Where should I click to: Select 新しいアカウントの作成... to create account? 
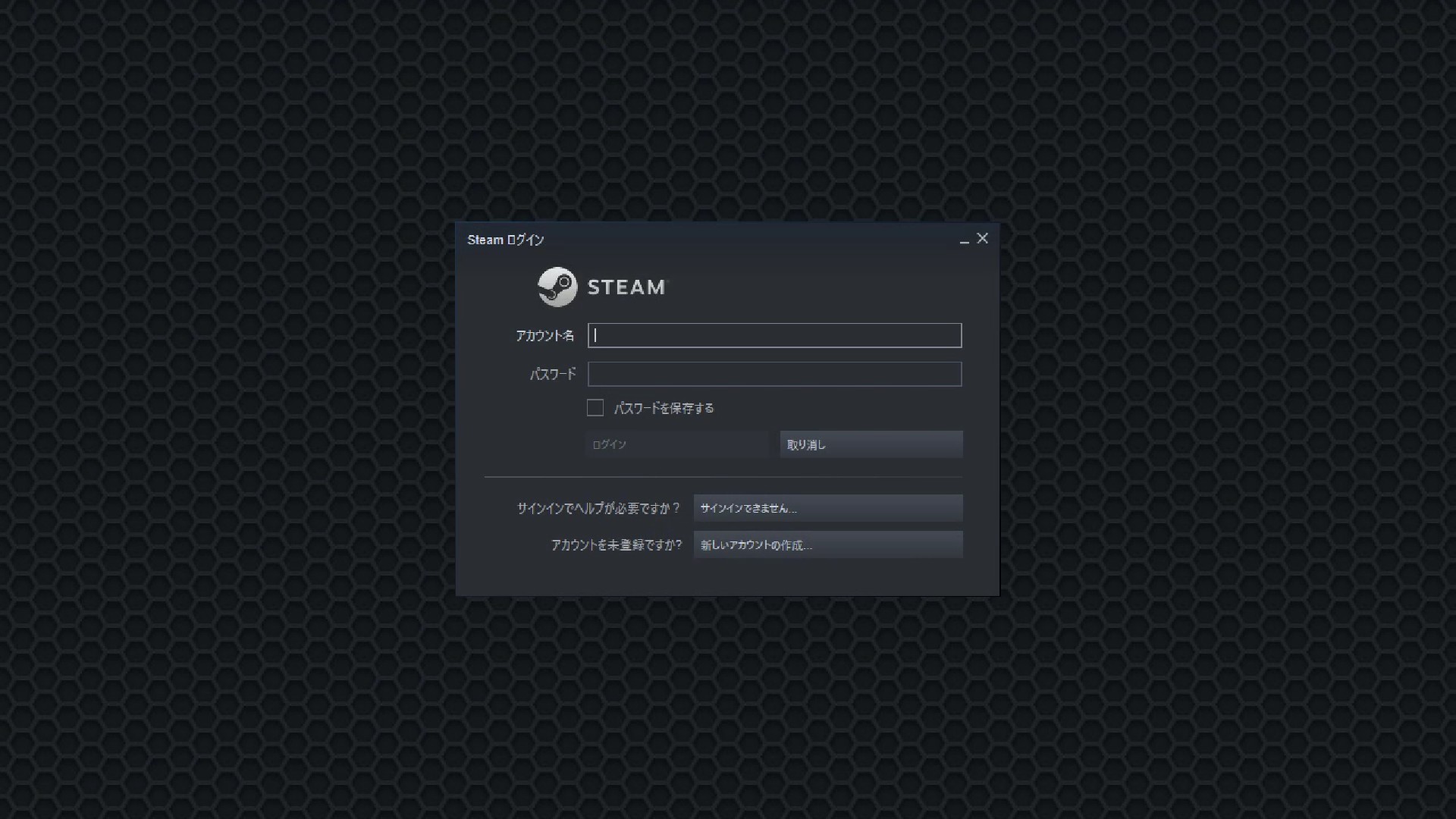(x=828, y=544)
